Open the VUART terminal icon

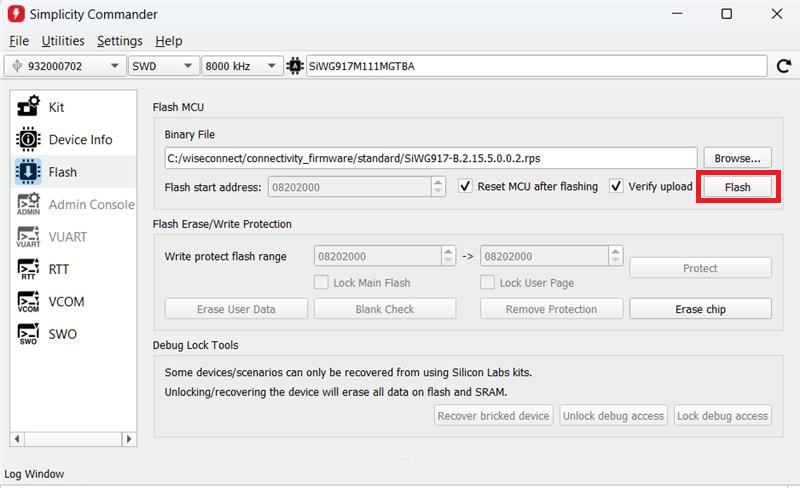click(x=28, y=237)
